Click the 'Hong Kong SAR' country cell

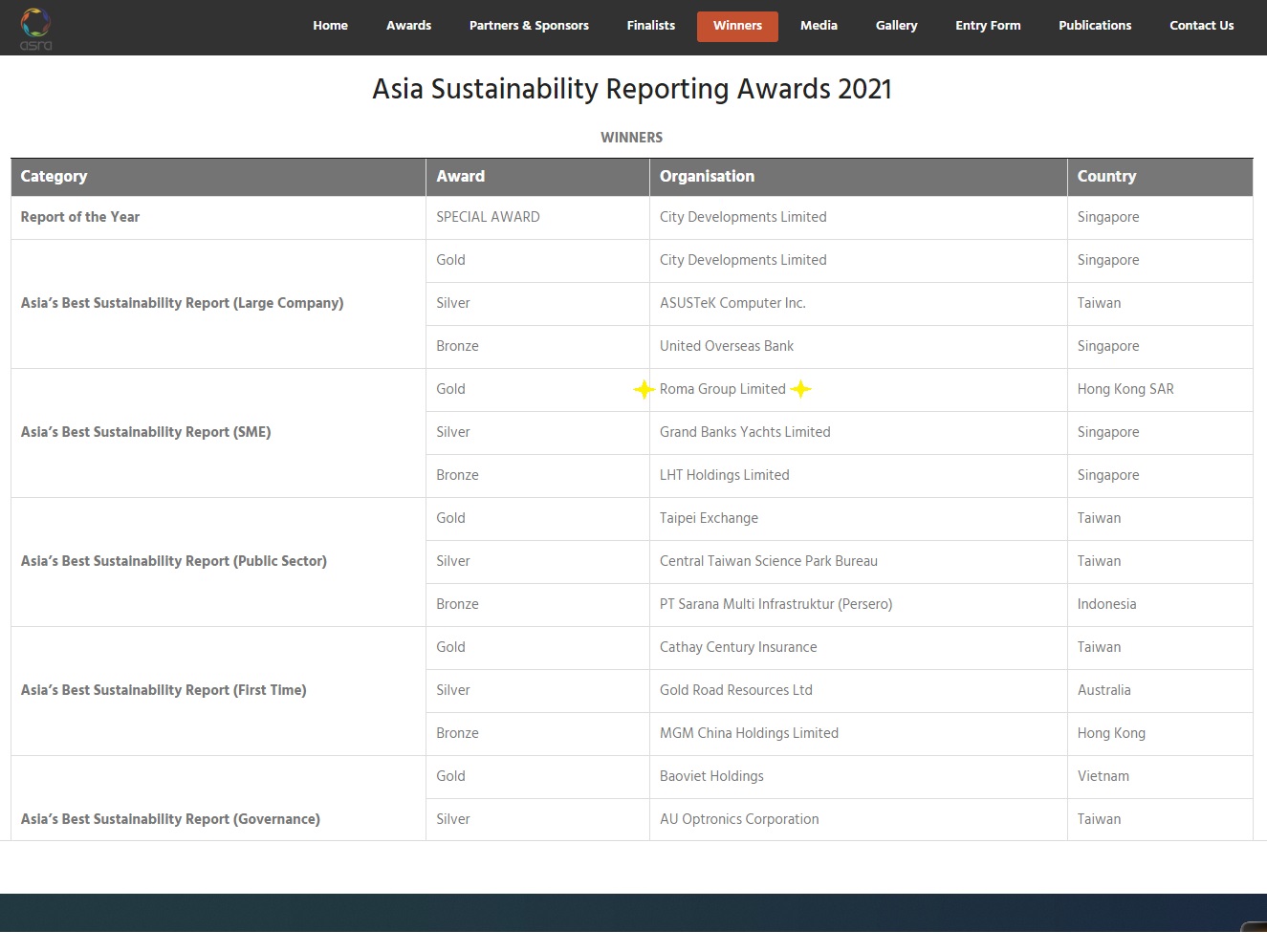[1160, 390]
